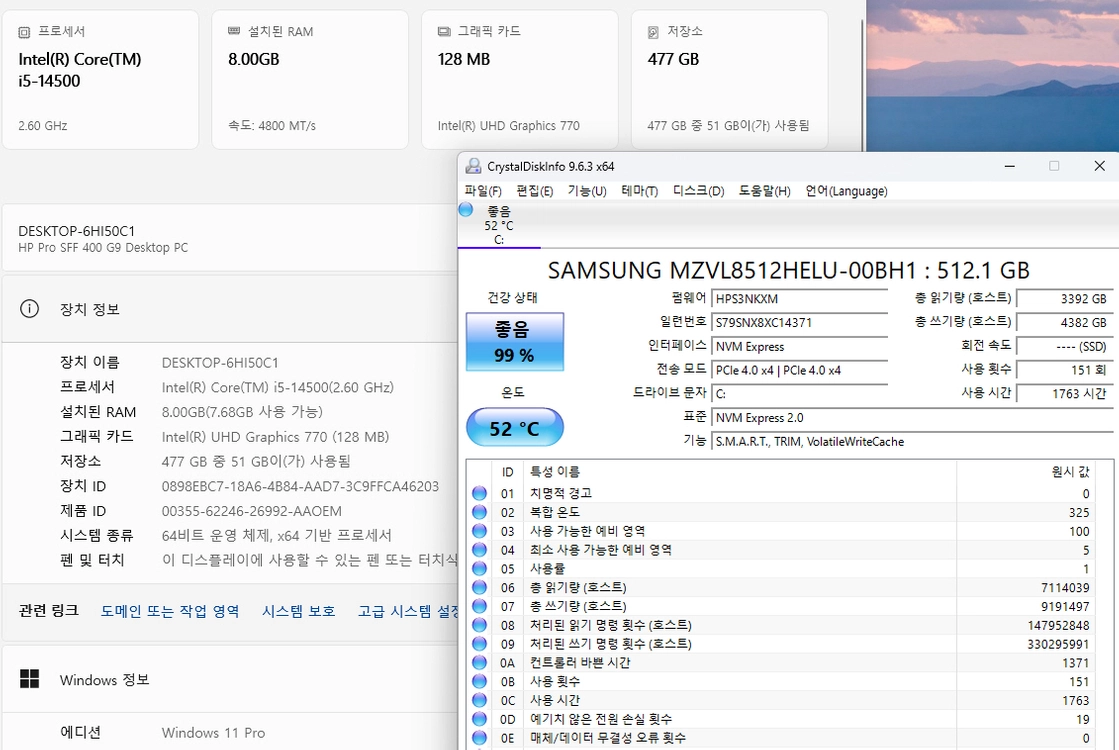The width and height of the screenshot is (1119, 750).
Task: Click the DESKTOP-6HI50C1 device header in Settings
Action: click(230, 238)
